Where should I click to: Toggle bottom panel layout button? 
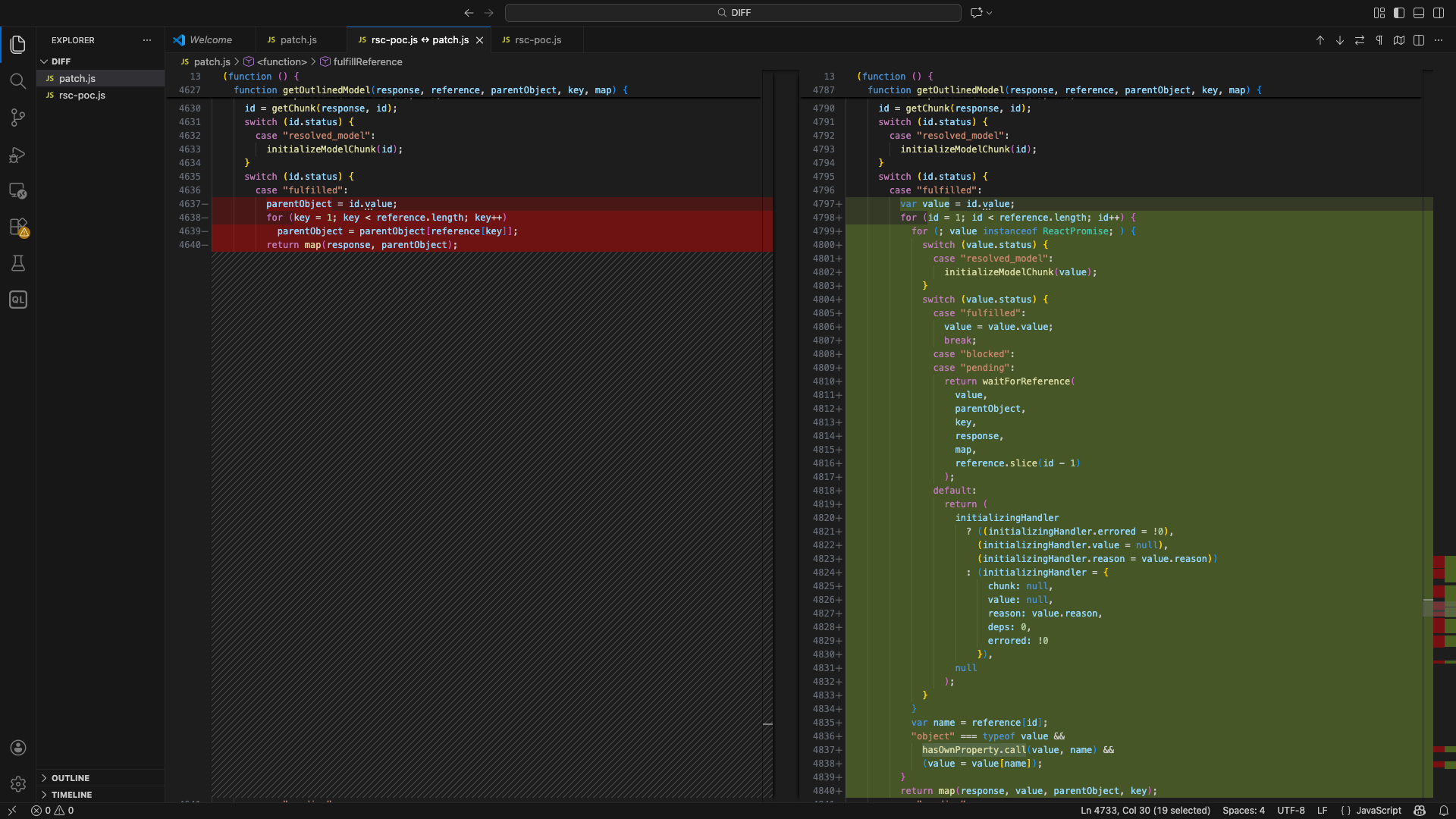pos(1419,13)
